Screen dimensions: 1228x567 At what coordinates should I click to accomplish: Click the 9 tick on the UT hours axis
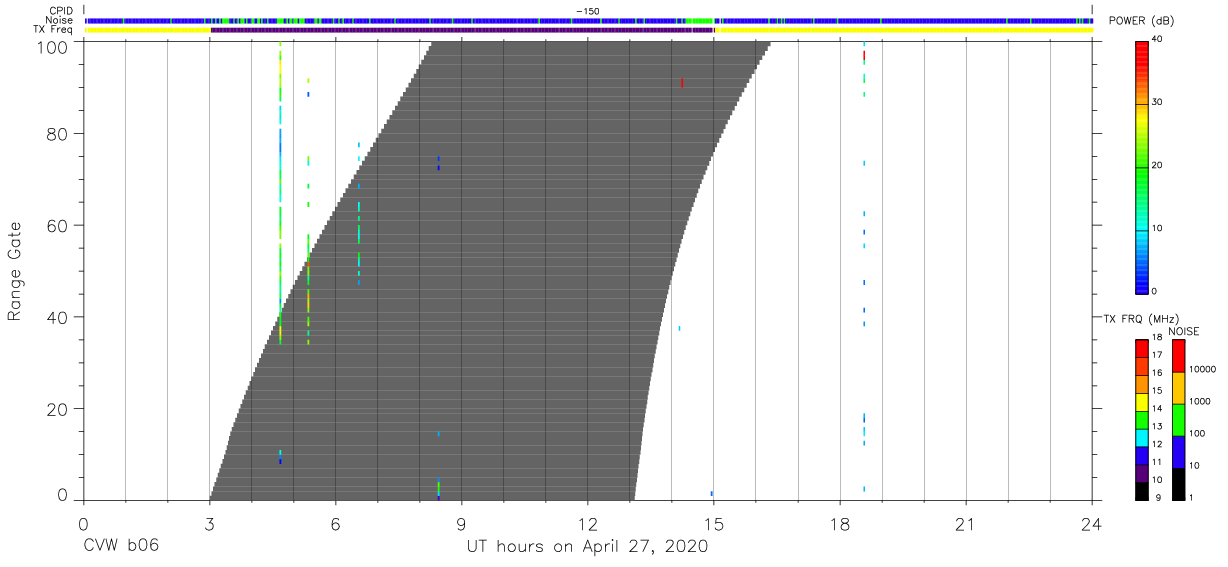click(461, 523)
